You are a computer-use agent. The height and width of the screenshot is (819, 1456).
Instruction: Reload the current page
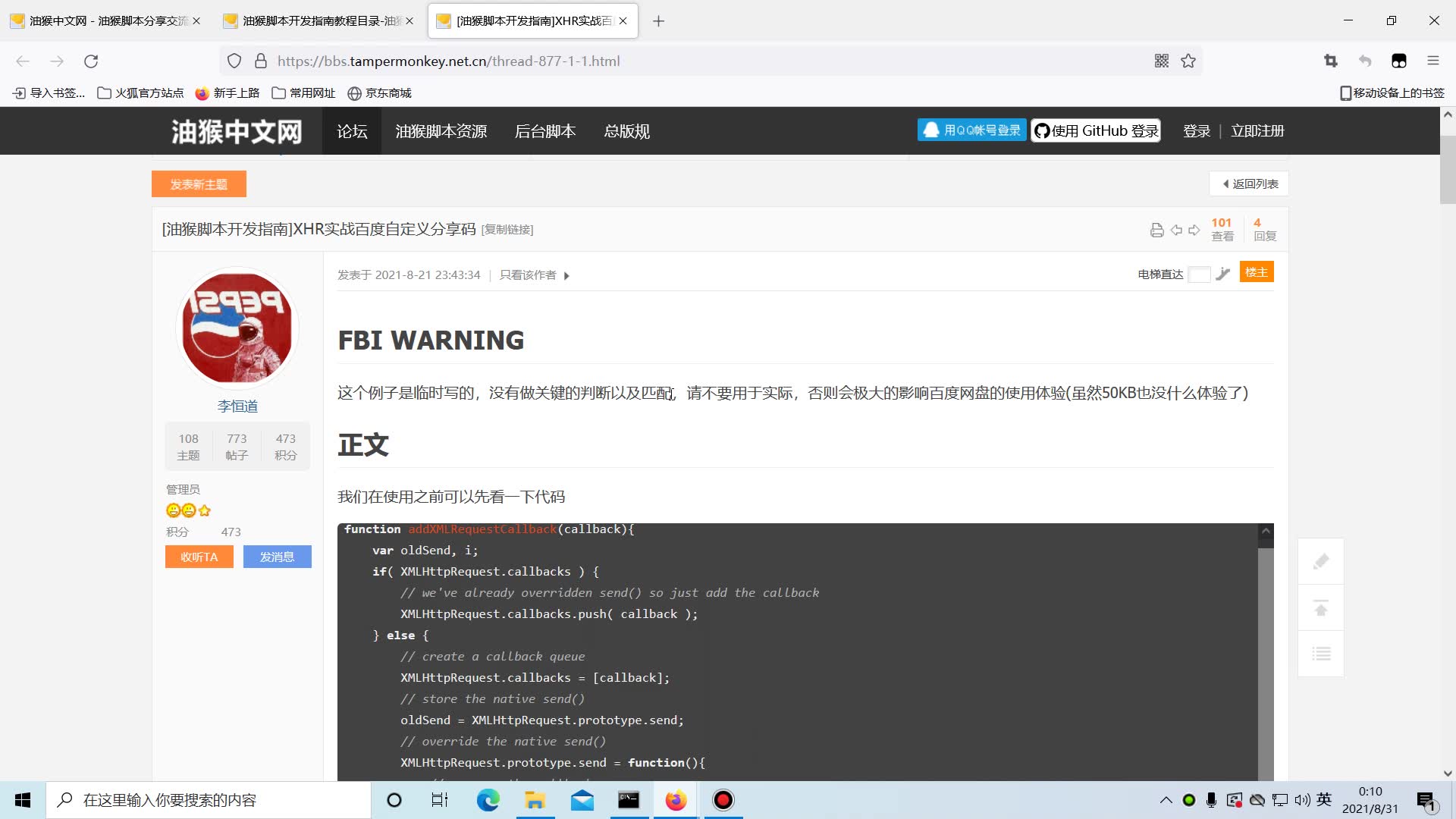click(x=91, y=61)
